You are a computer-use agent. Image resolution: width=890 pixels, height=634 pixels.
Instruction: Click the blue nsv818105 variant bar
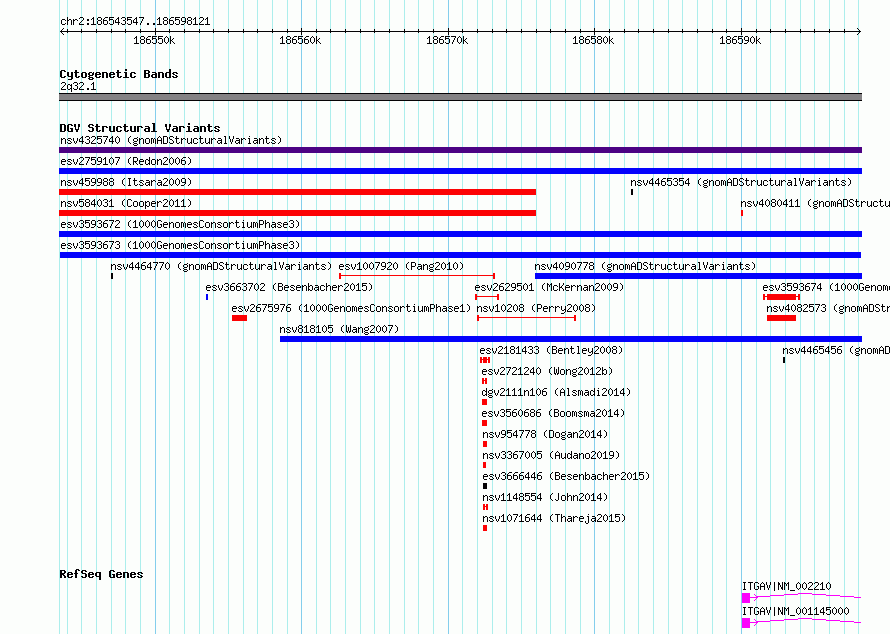tap(571, 339)
